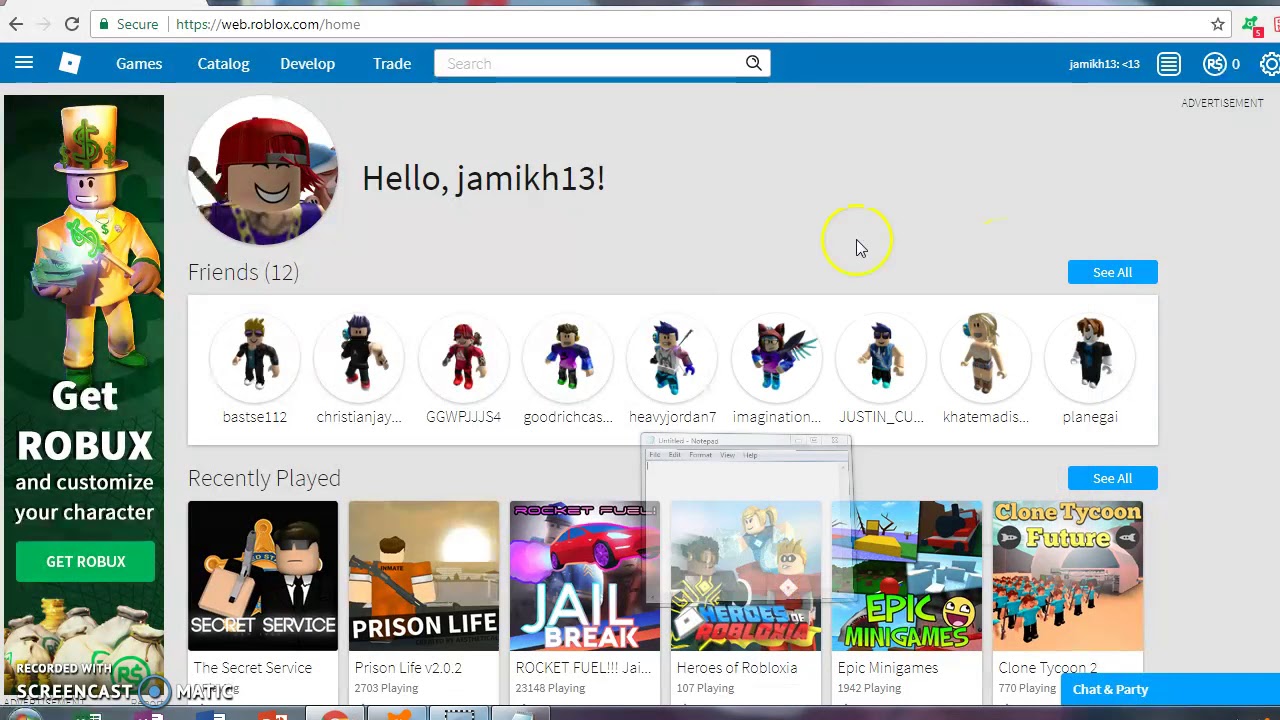Viewport: 1280px width, 720px height.
Task: Open the jamikh13 account link
Action: pyautogui.click(x=1104, y=64)
